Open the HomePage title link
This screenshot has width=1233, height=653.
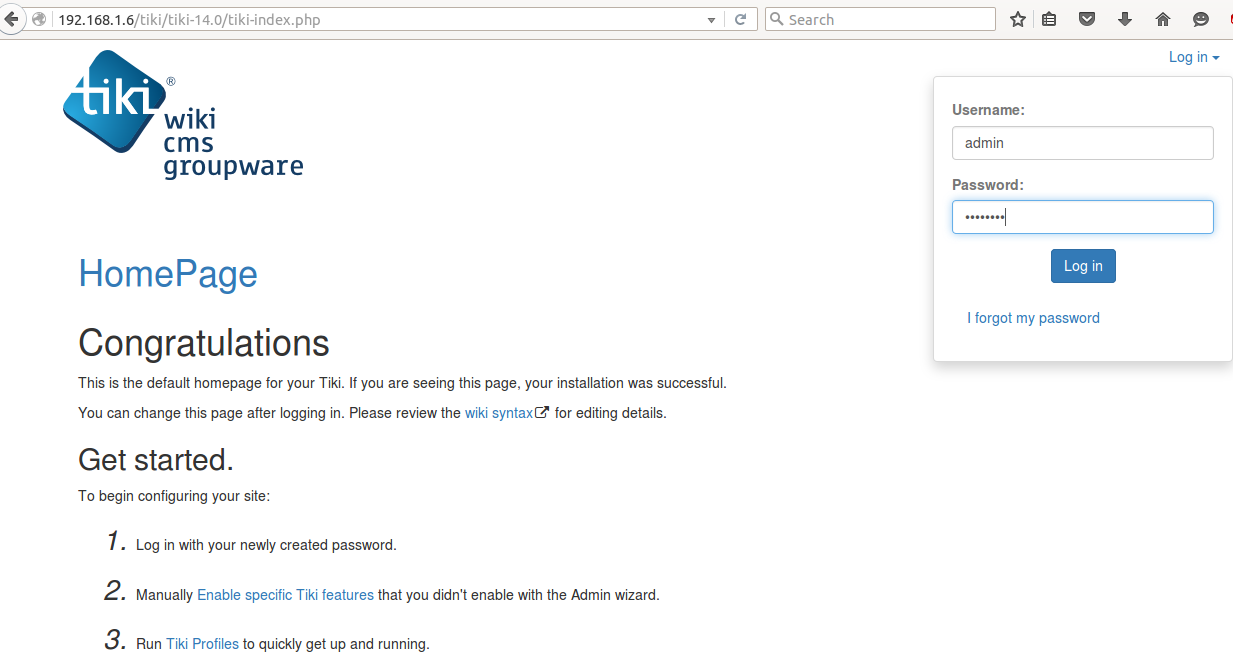pyautogui.click(x=168, y=274)
